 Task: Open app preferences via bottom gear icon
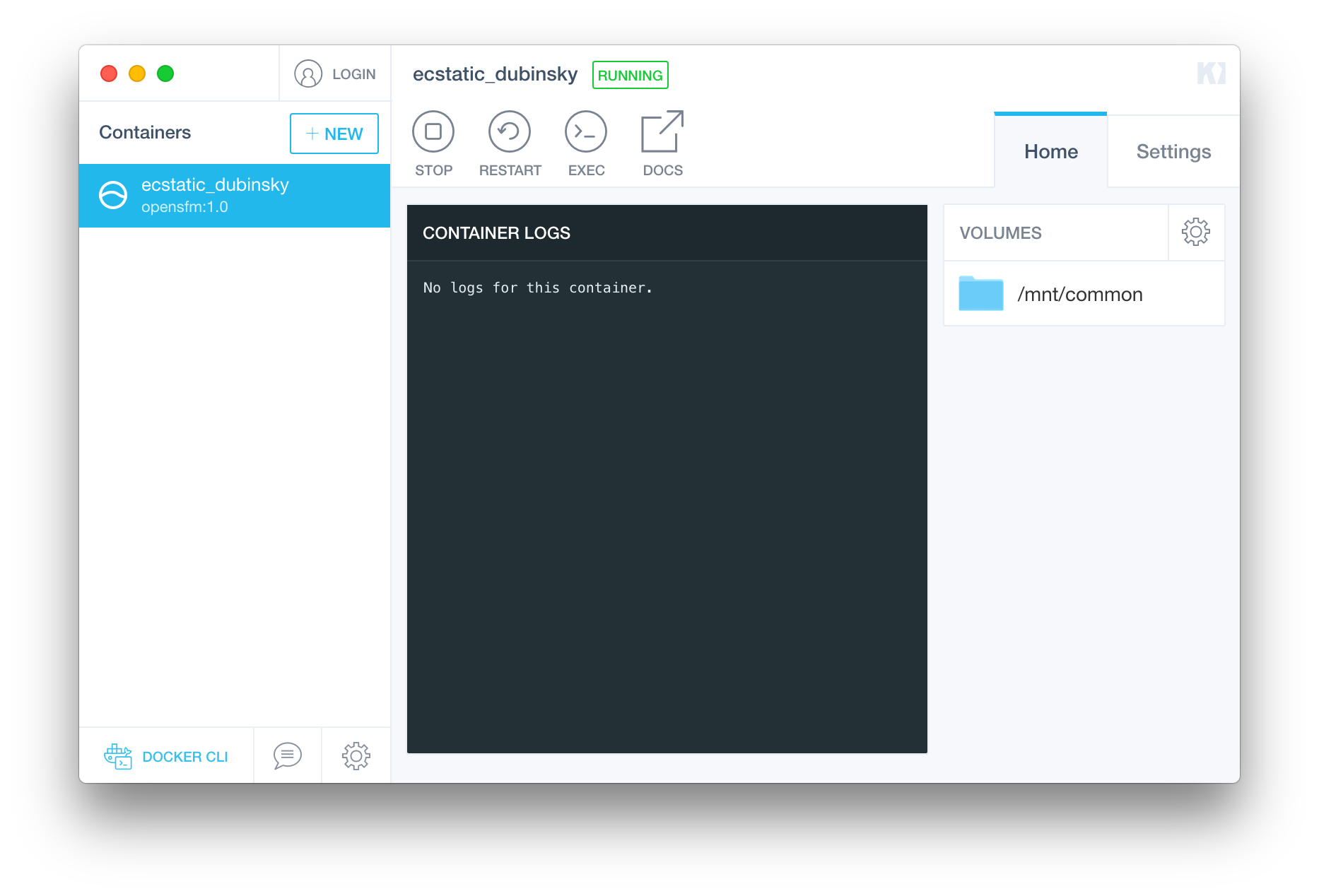[356, 755]
